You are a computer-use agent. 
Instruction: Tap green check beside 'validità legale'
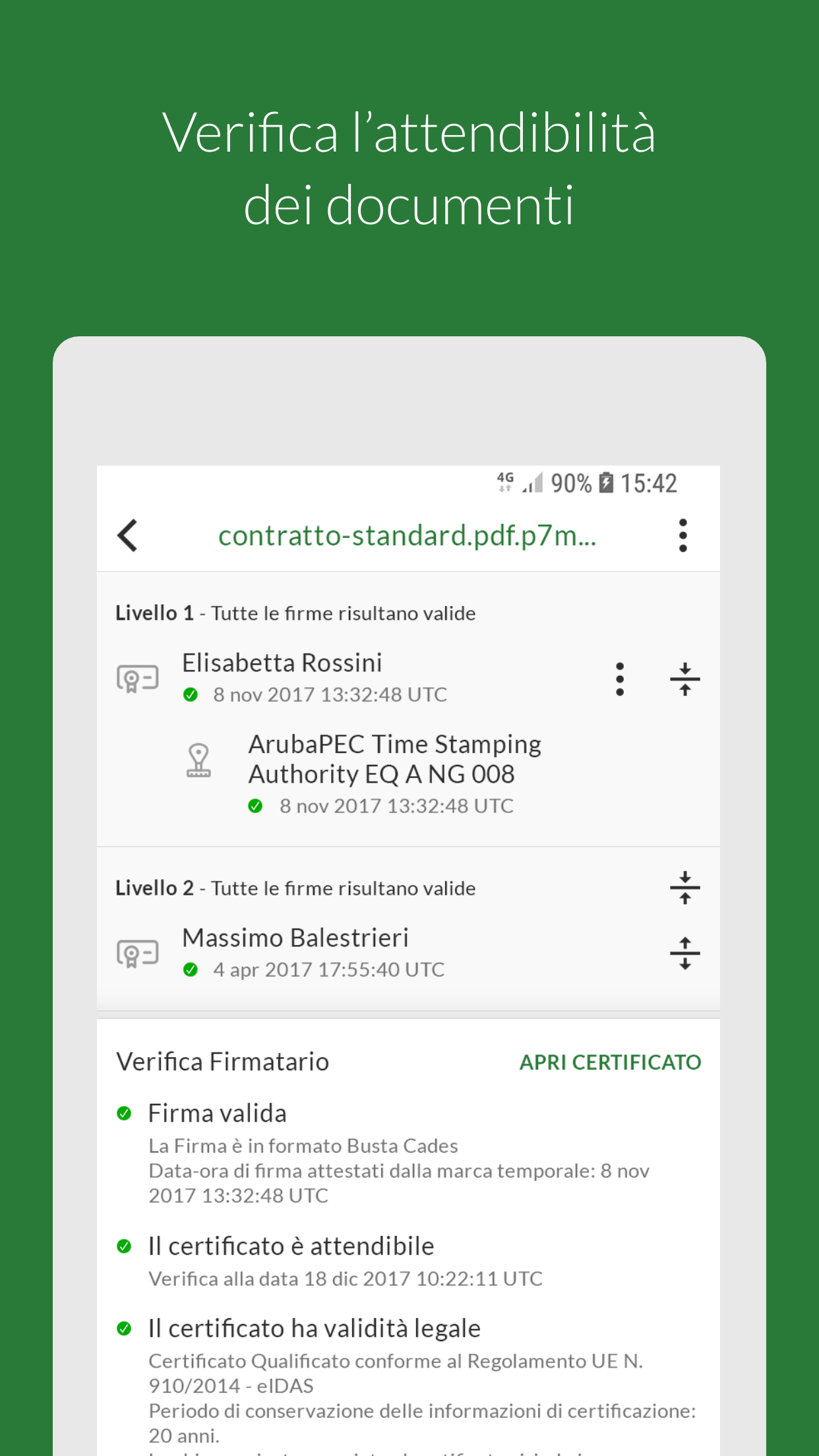(124, 1328)
